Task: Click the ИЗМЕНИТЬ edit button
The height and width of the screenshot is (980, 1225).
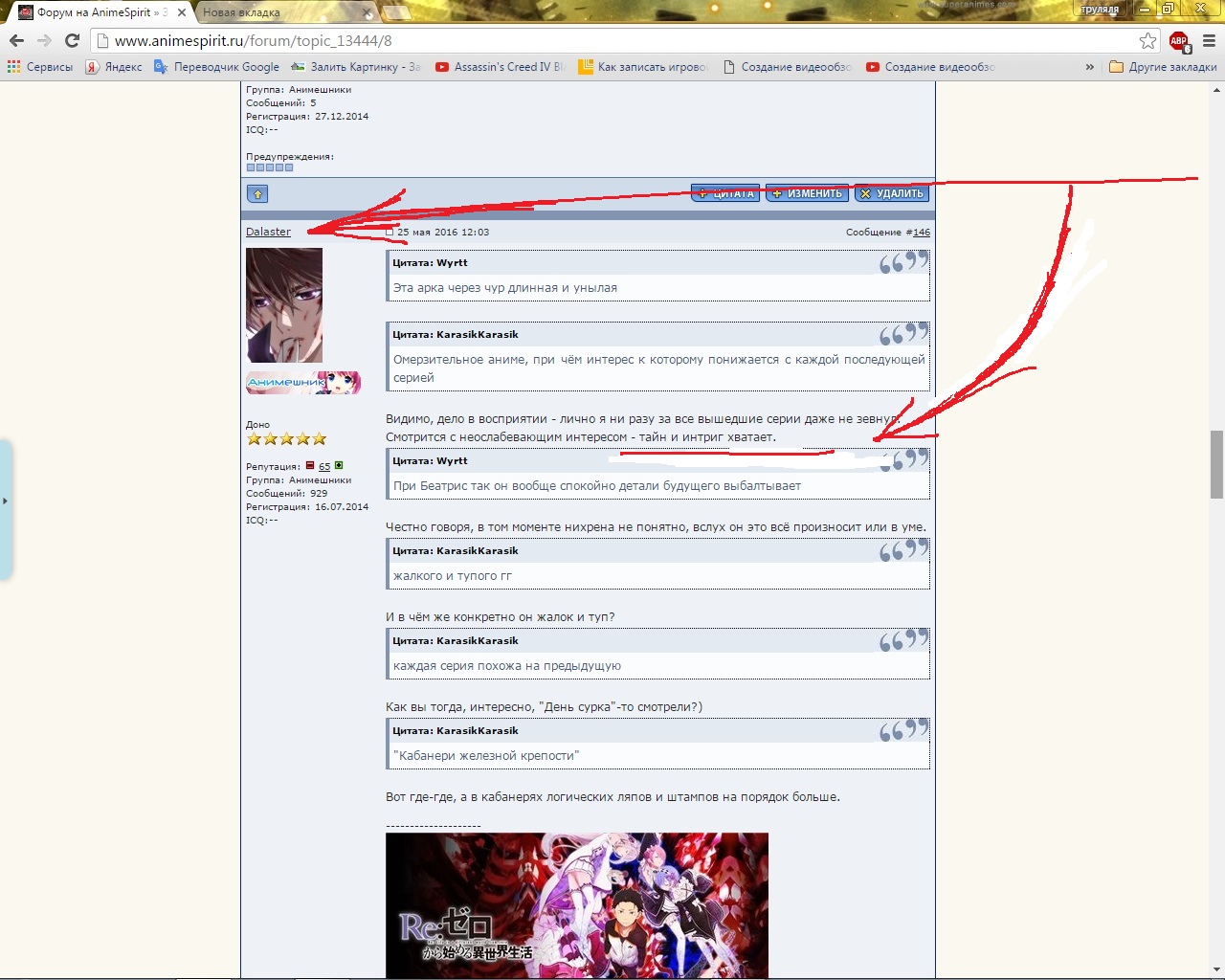Action: [807, 193]
